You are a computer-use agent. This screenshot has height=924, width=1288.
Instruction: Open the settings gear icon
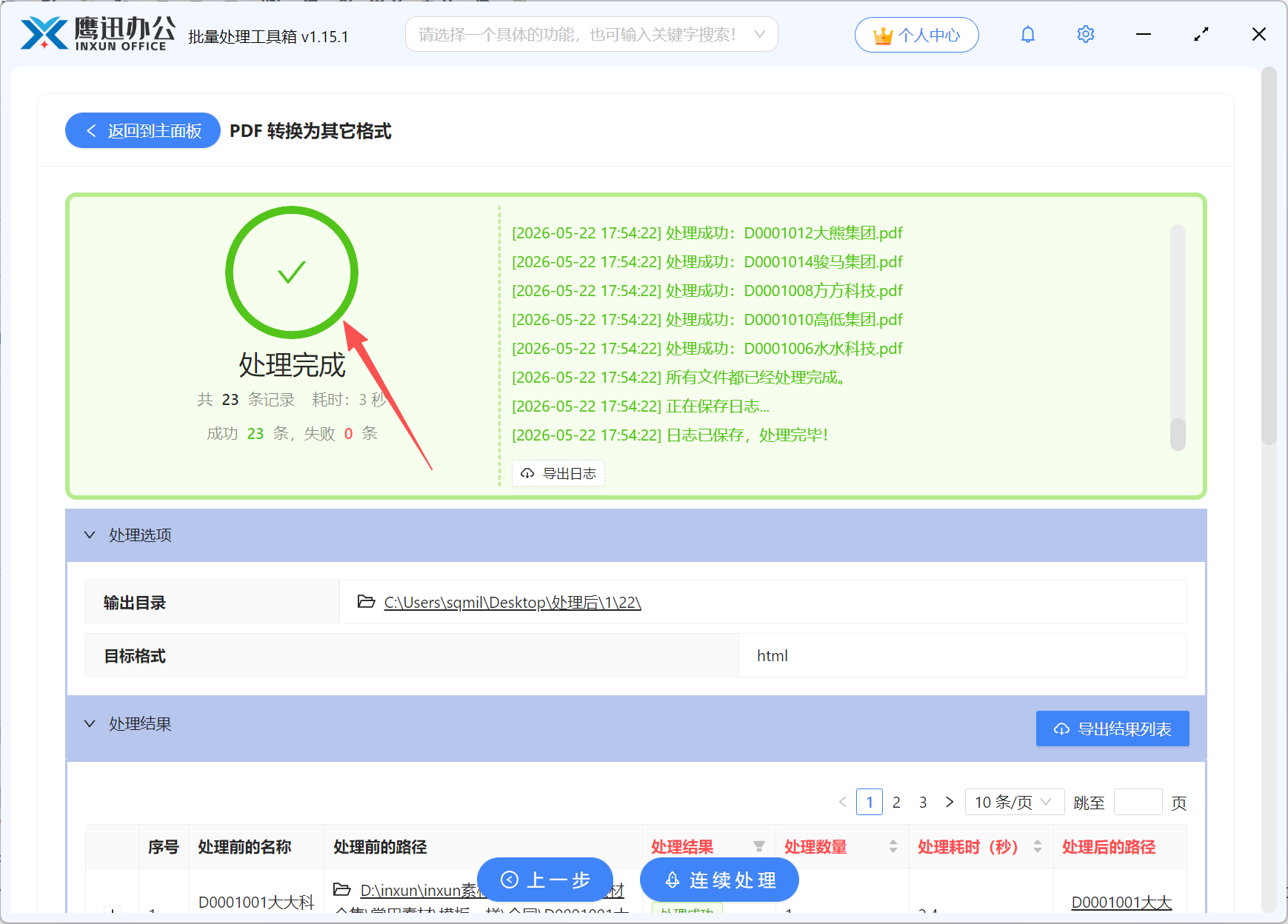[x=1086, y=34]
